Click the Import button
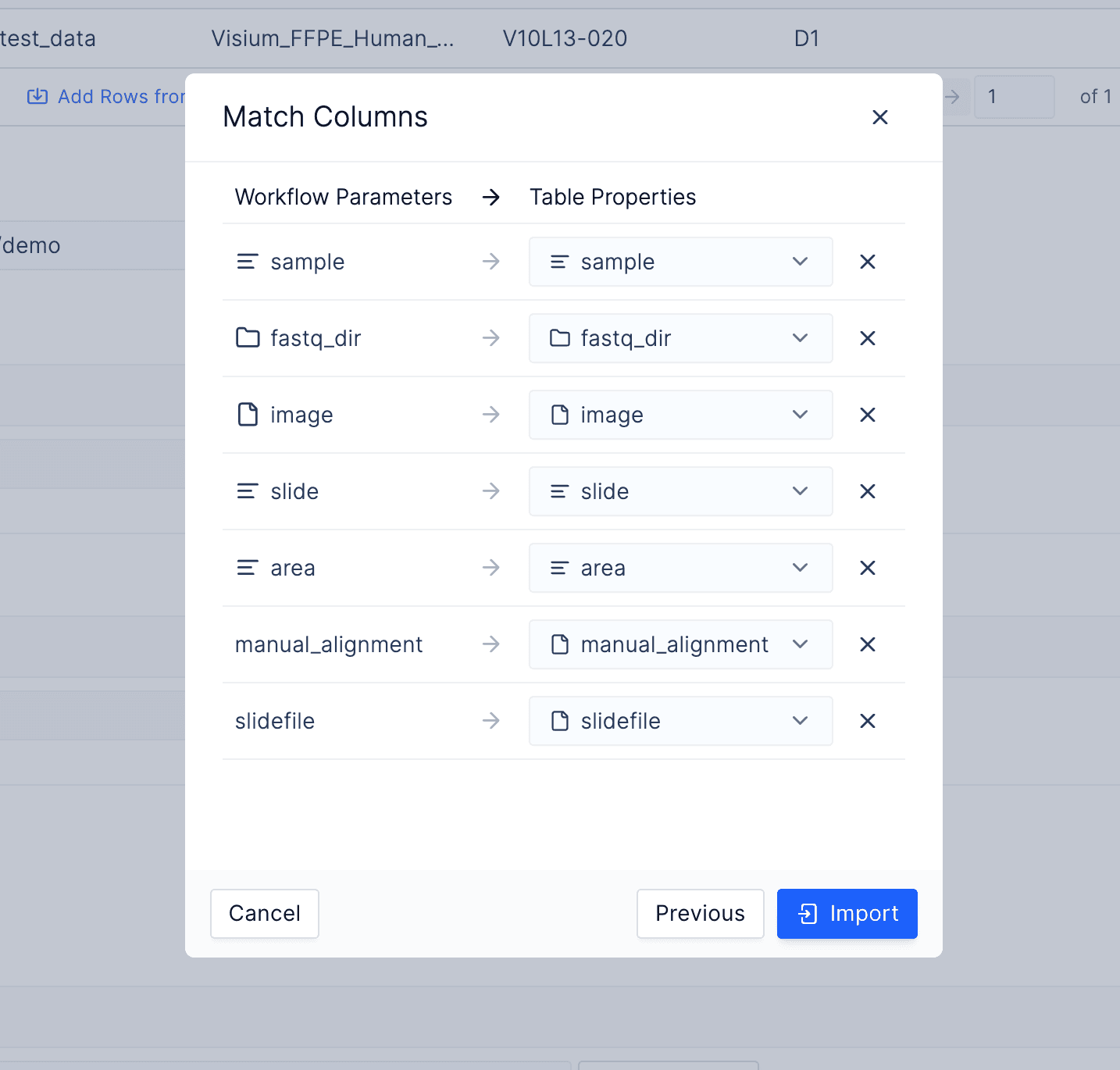Viewport: 1120px width, 1070px height. pyautogui.click(x=847, y=914)
